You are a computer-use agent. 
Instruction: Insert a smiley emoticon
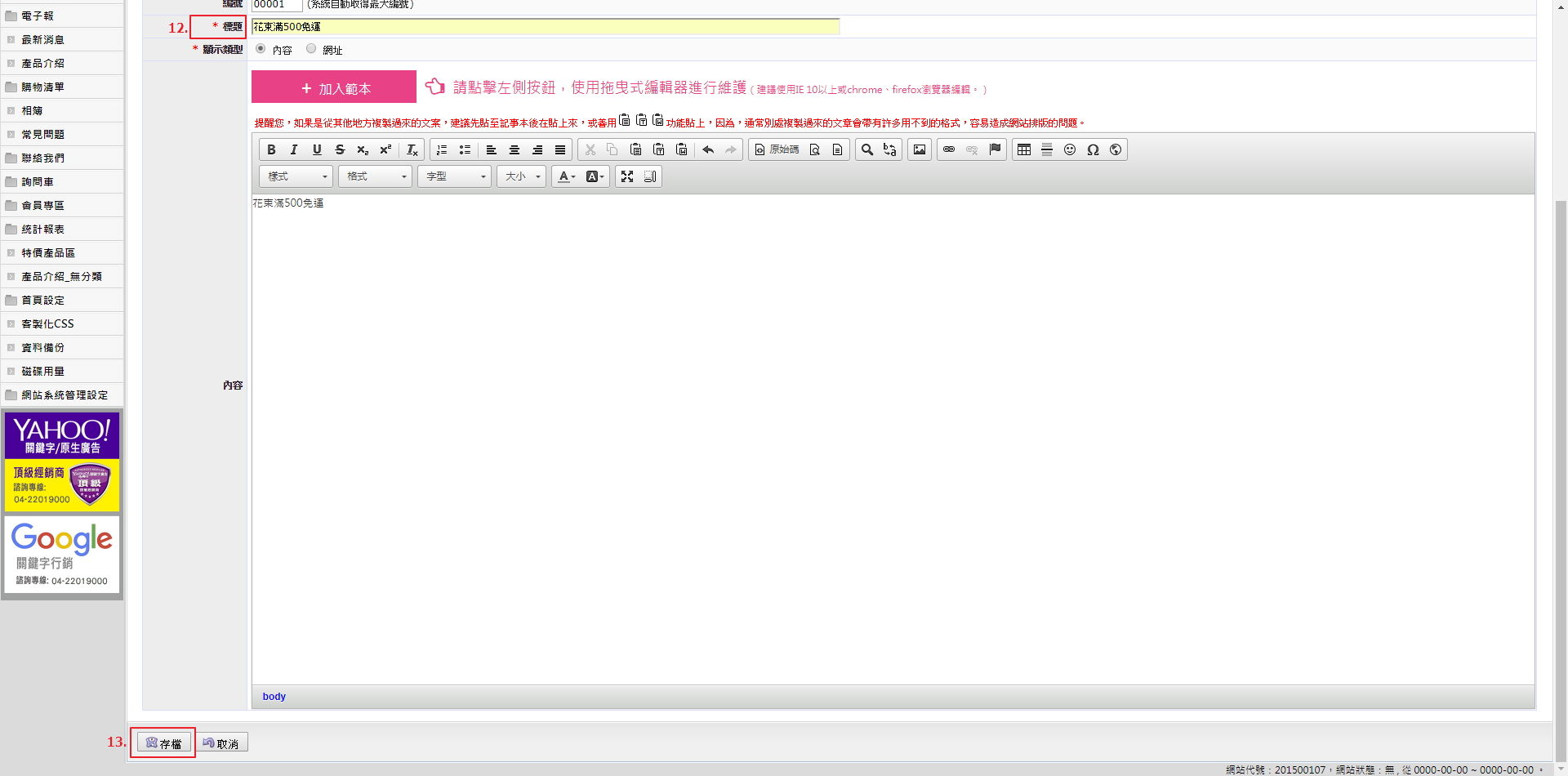click(x=1070, y=149)
